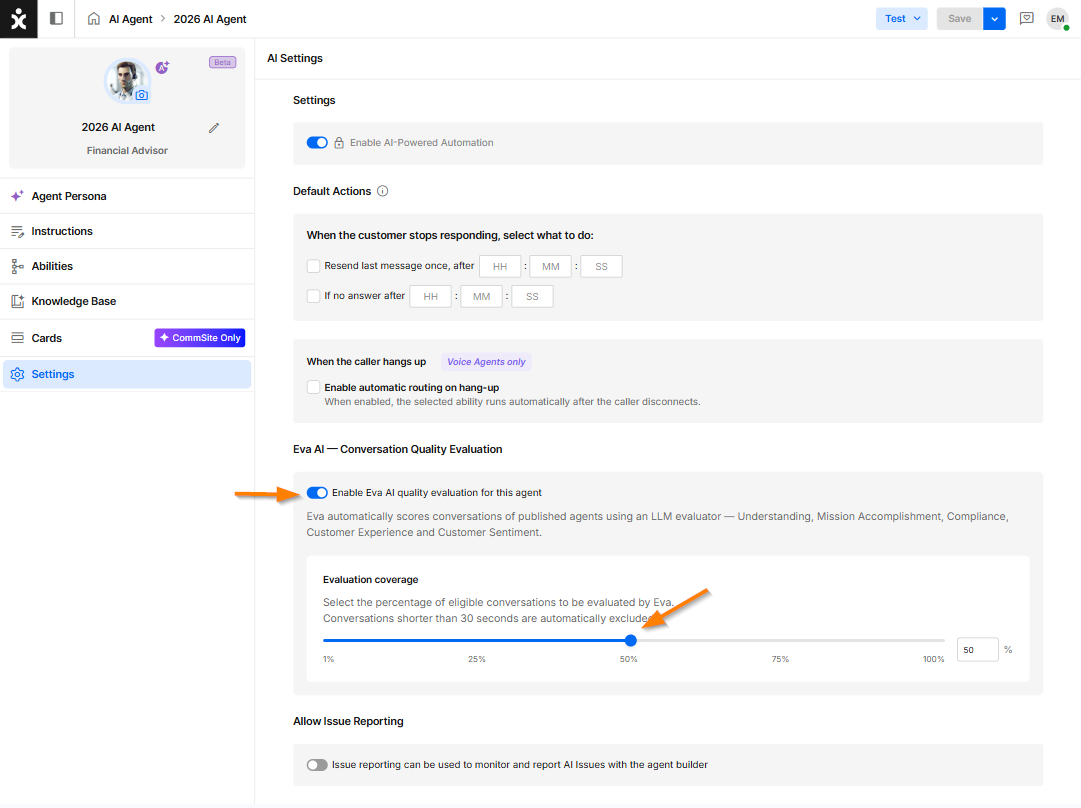Click HH field for Resend last message
The height and width of the screenshot is (808, 1081).
pyautogui.click(x=500, y=267)
